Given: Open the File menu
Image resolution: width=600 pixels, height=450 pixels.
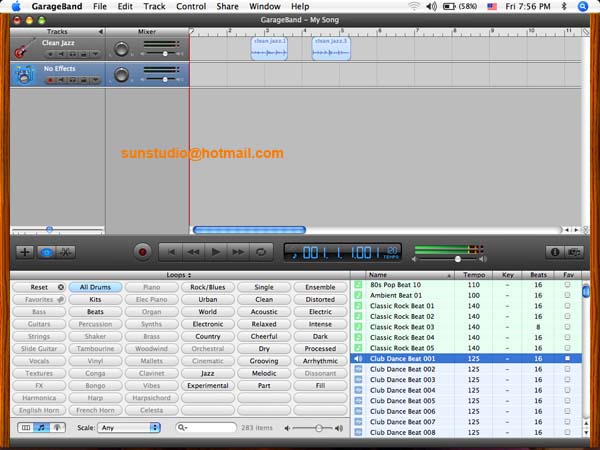Looking at the screenshot, I should click(x=100, y=7).
